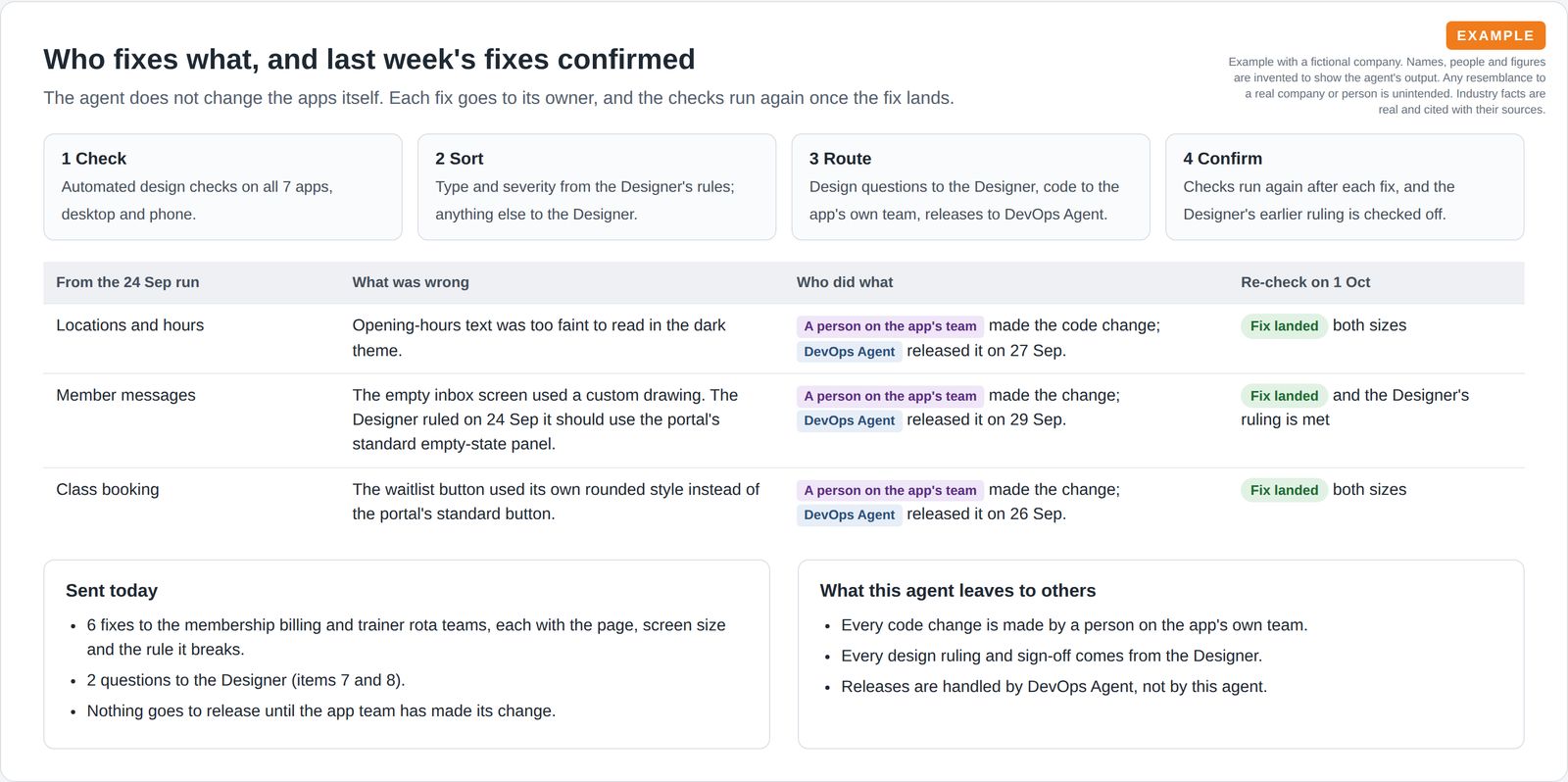The width and height of the screenshot is (1568, 782).
Task: Click the app's team tag in Locations row
Action: 890,326
